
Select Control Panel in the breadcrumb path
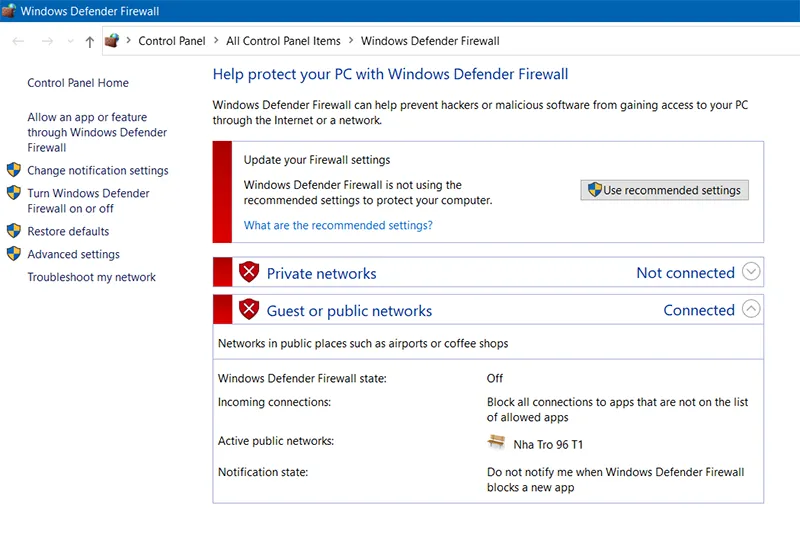point(171,41)
